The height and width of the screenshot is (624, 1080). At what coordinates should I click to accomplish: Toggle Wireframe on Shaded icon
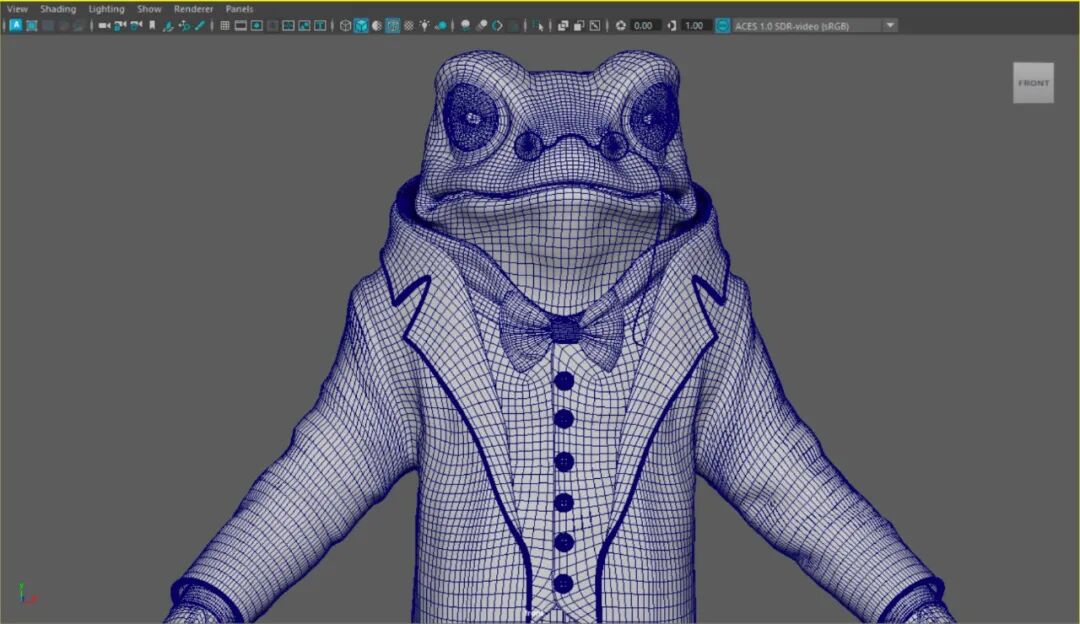(393, 25)
